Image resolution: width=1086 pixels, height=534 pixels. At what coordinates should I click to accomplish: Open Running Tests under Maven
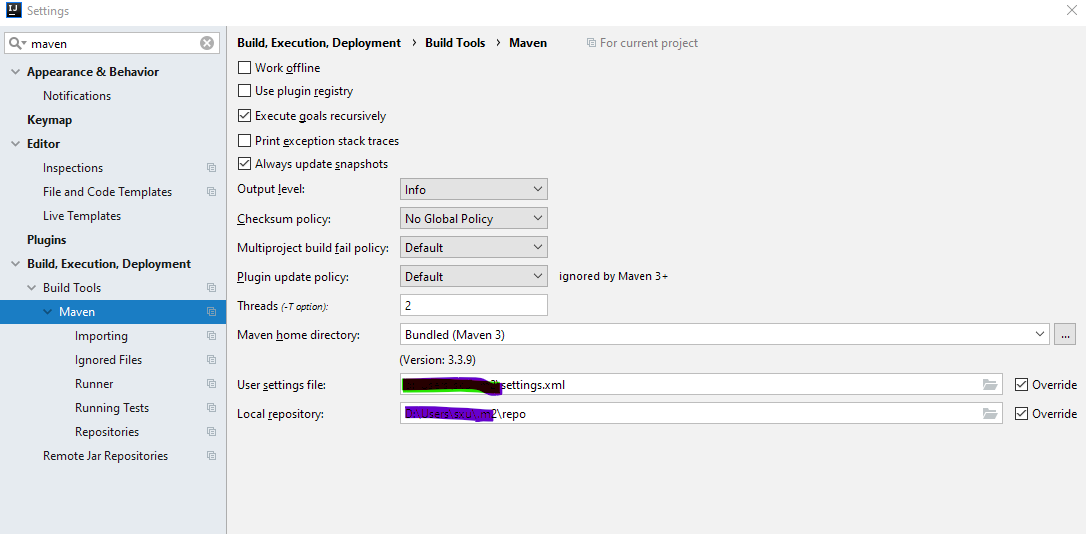click(112, 408)
